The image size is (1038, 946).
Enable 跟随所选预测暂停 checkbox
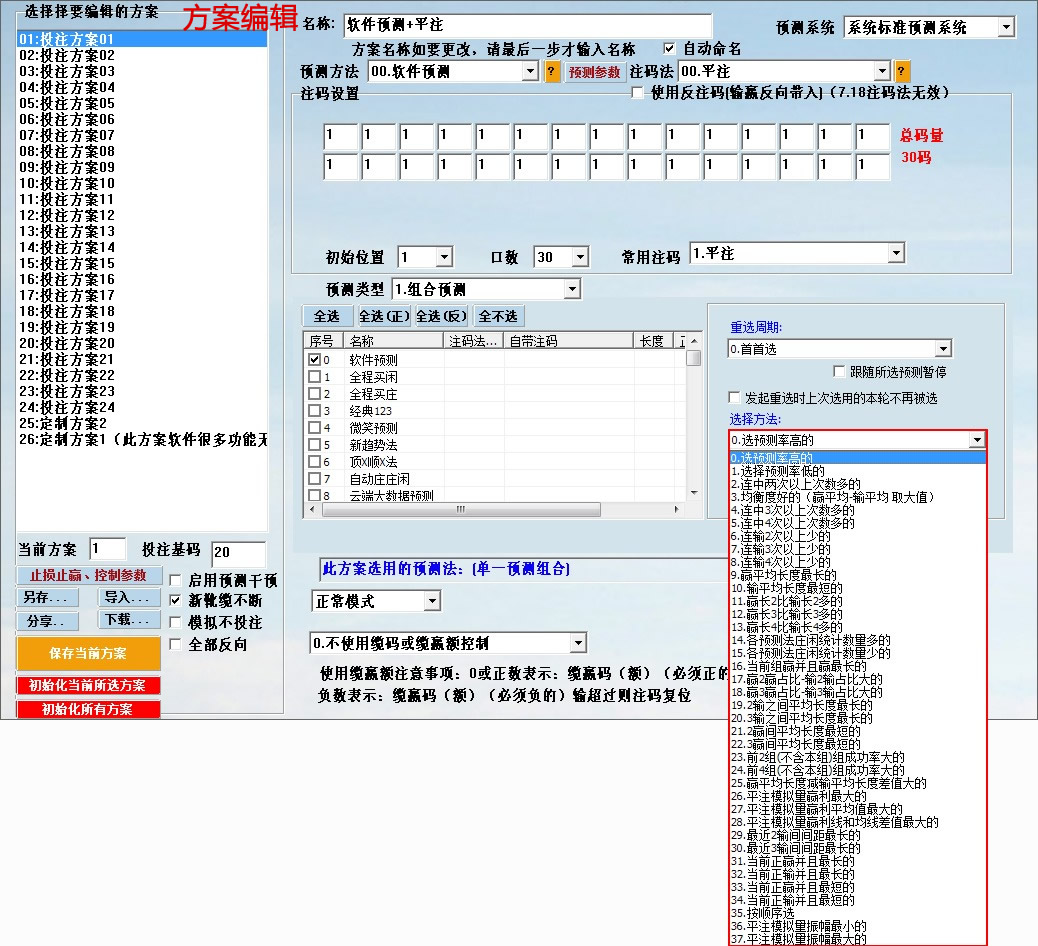(x=839, y=372)
